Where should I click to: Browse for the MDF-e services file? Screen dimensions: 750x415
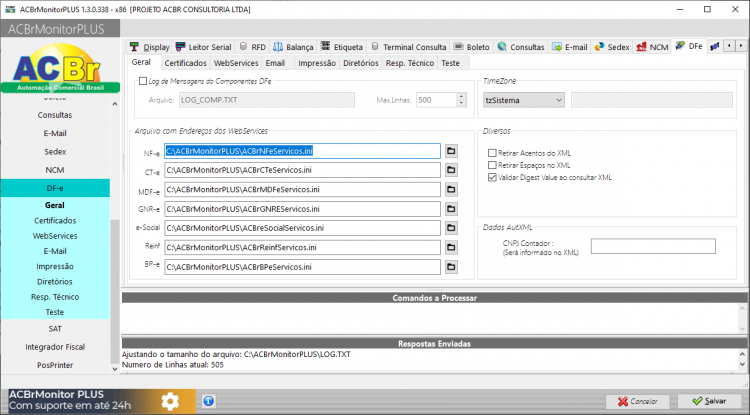(451, 189)
